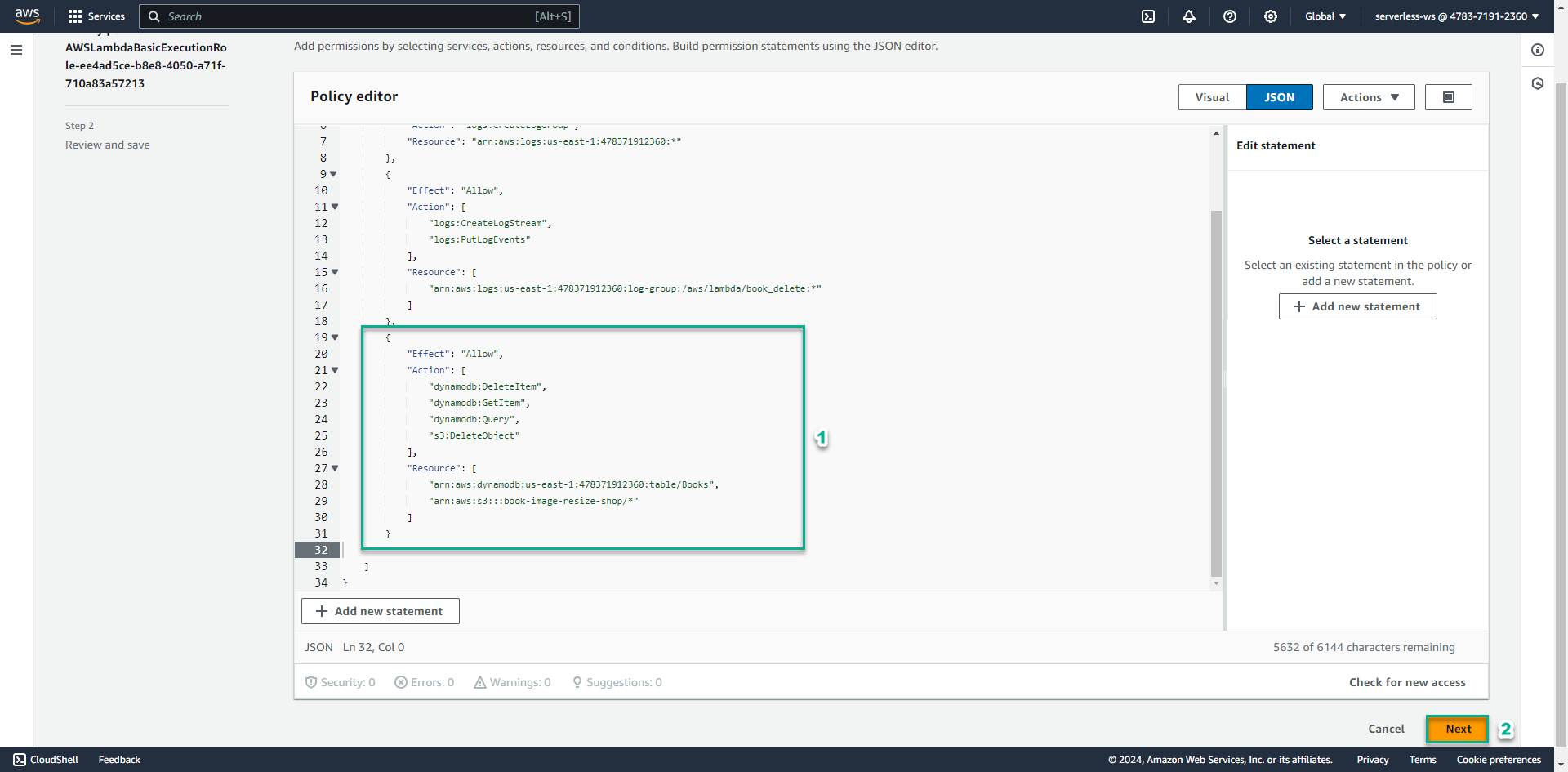This screenshot has height=772, width=1568.
Task: Open the Suggestions: 0 findings tab
Action: [x=617, y=682]
